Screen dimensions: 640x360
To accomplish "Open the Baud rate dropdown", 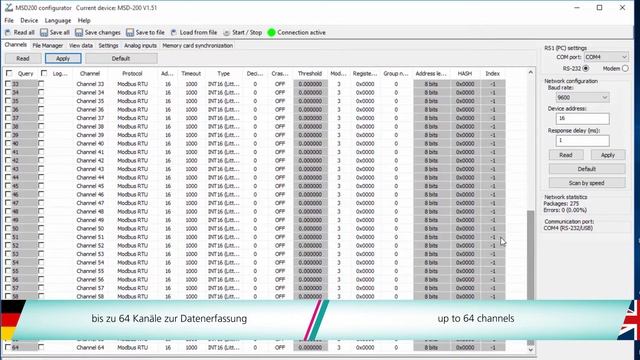I will point(582,98).
